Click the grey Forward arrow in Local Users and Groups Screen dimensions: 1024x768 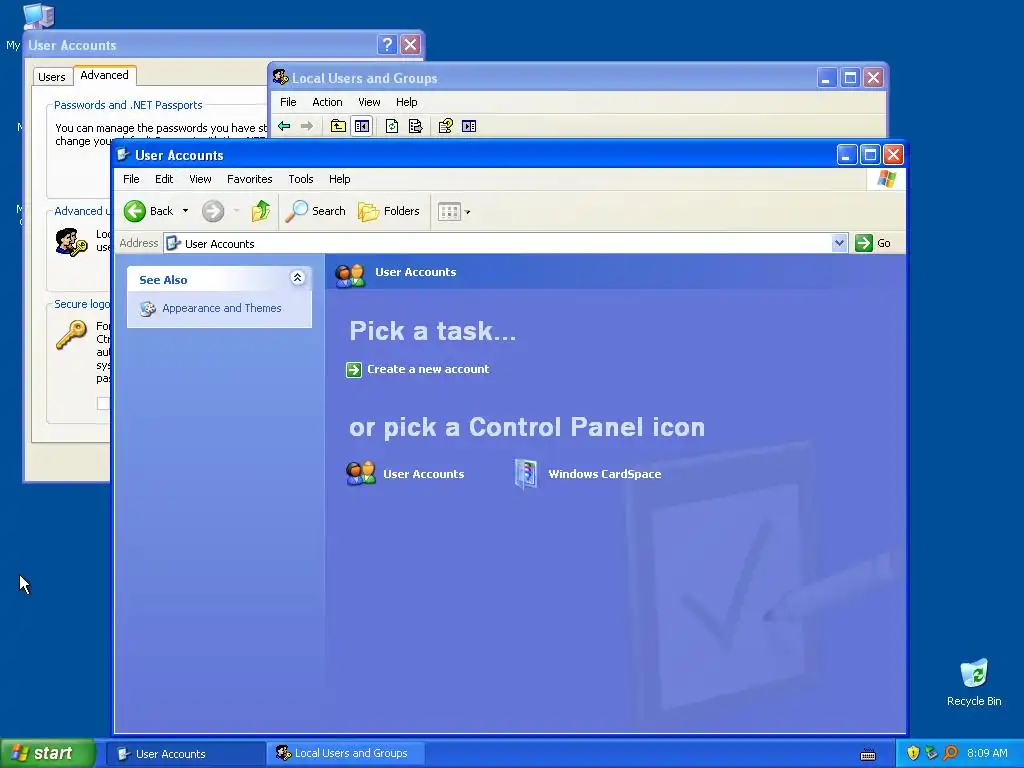coord(307,126)
